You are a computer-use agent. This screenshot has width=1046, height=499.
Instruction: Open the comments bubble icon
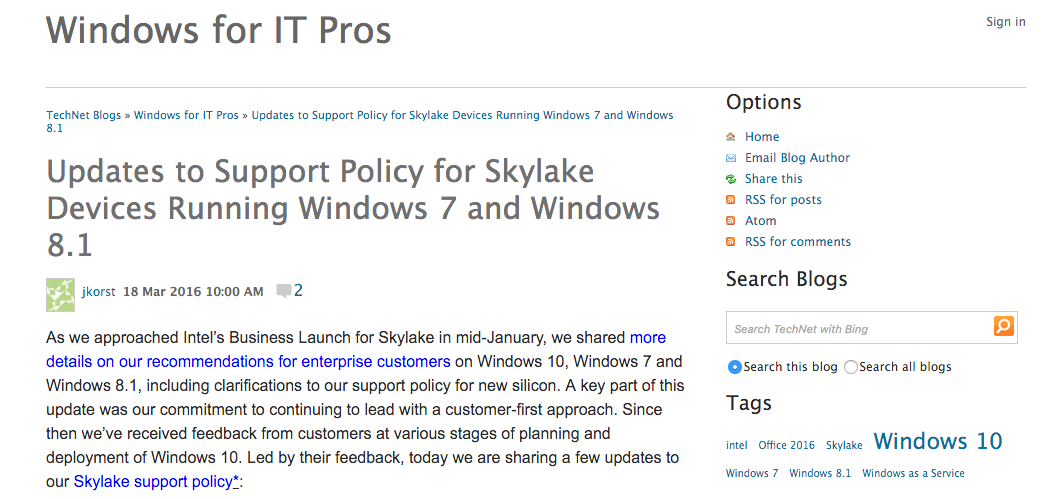tap(284, 291)
